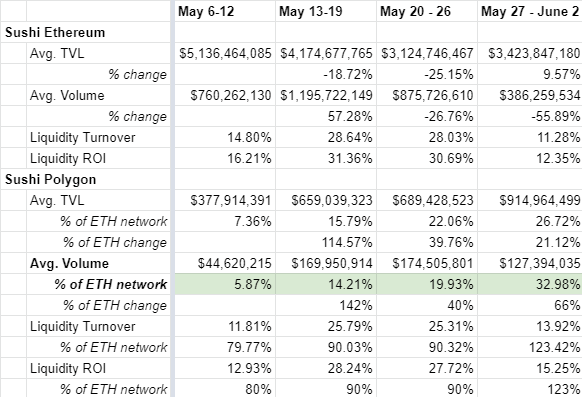The width and height of the screenshot is (582, 397).
Task: Click the 123.42% turnover ratio cell
Action: 530,347
